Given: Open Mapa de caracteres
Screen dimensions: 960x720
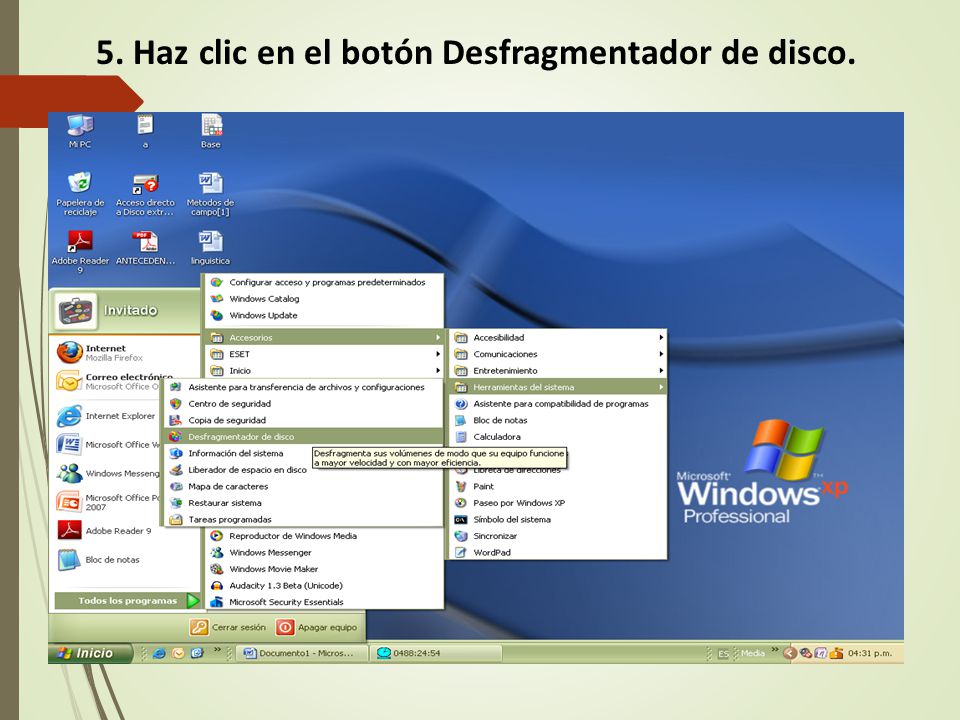Looking at the screenshot, I should tap(305, 486).
